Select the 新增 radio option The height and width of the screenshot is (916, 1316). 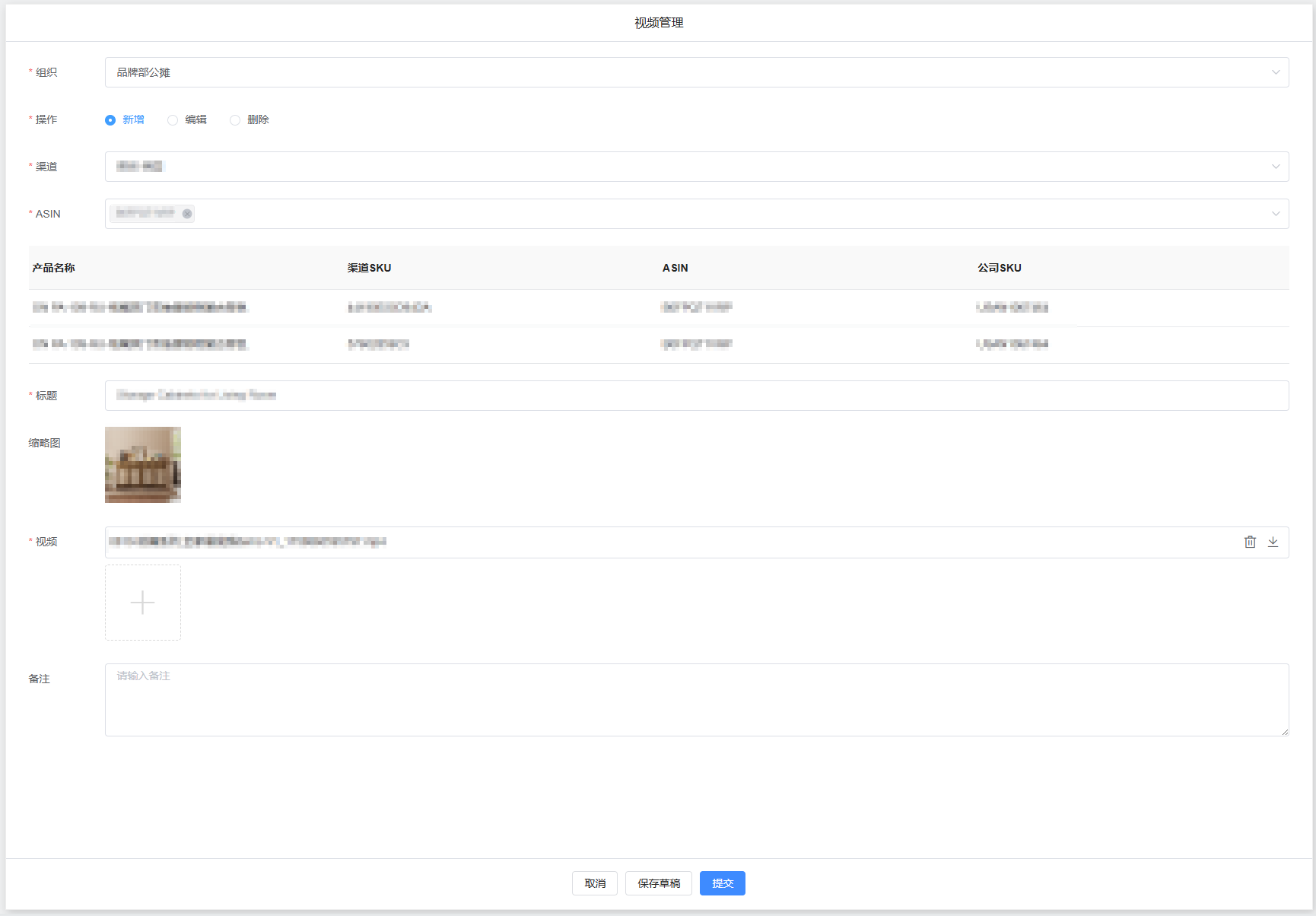coord(110,120)
